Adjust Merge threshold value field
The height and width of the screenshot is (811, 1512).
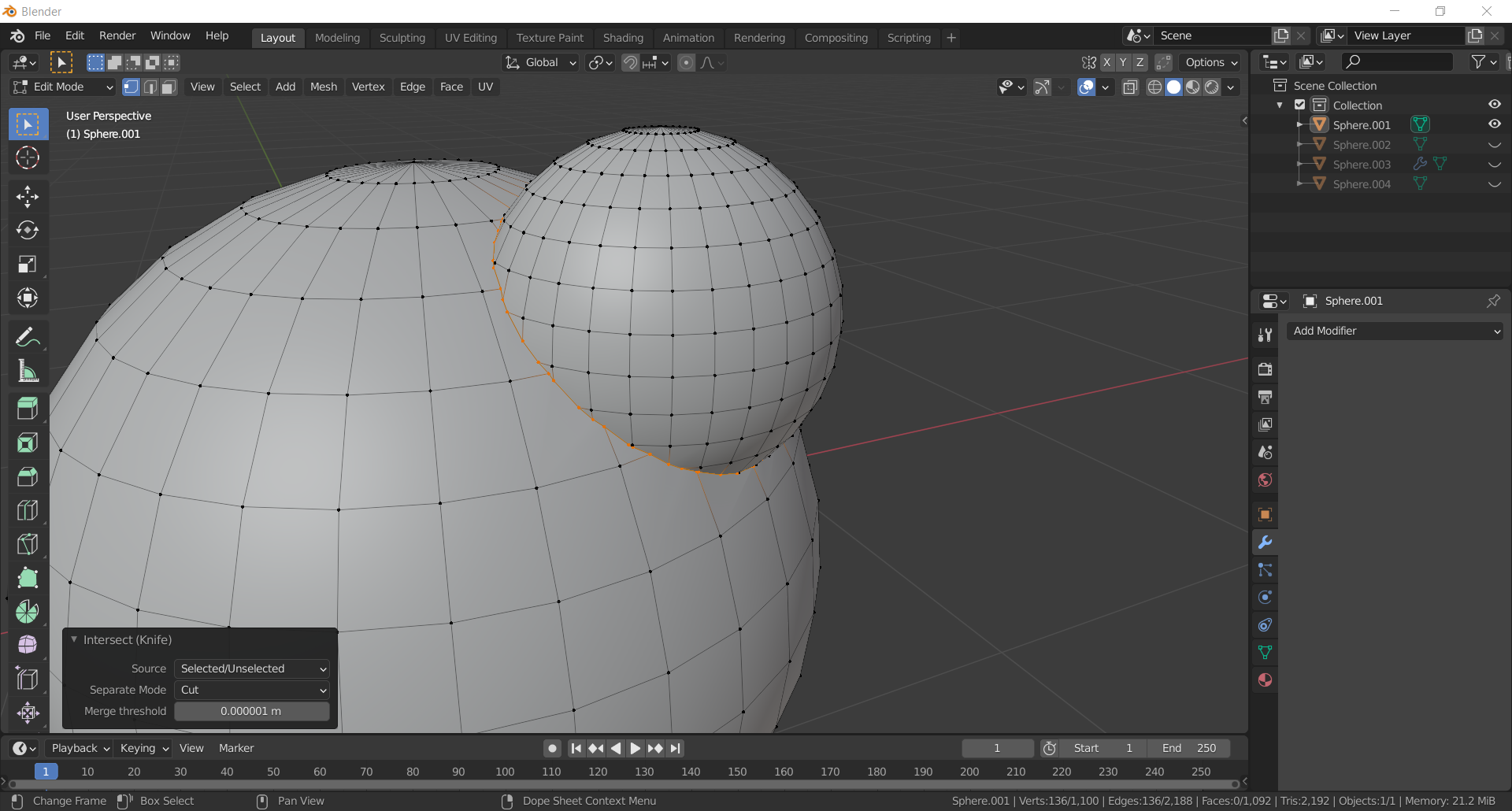252,711
